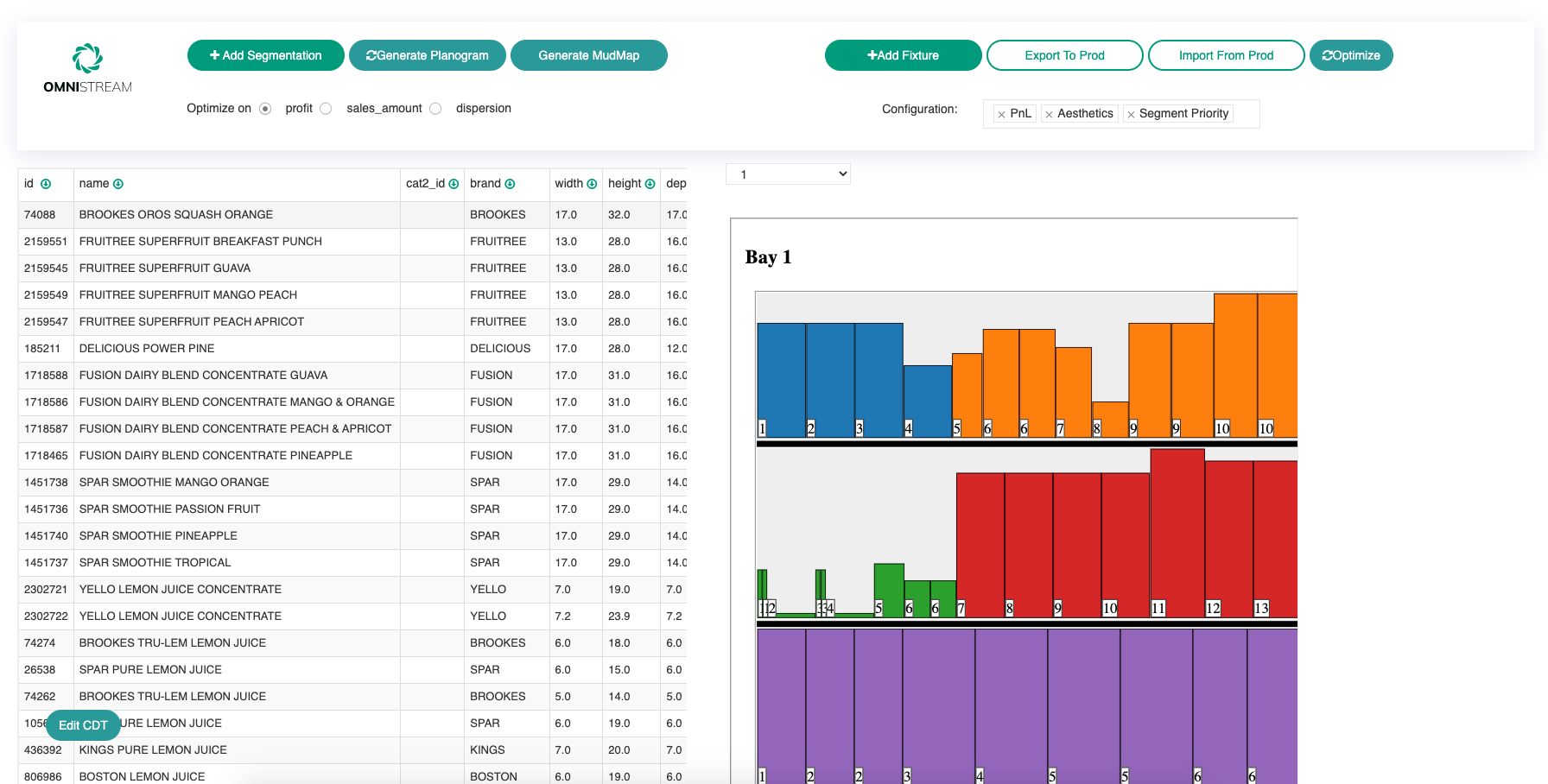Click the icon next to id column header
The image size is (1548, 784).
pos(46,184)
